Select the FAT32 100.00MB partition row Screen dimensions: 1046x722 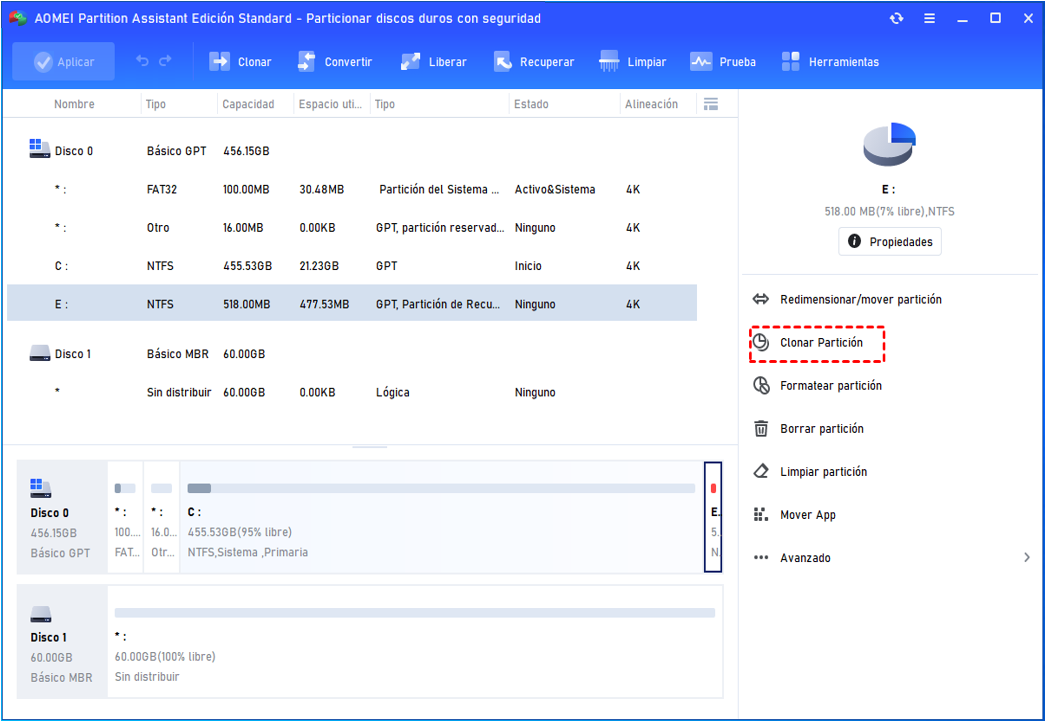click(x=352, y=190)
